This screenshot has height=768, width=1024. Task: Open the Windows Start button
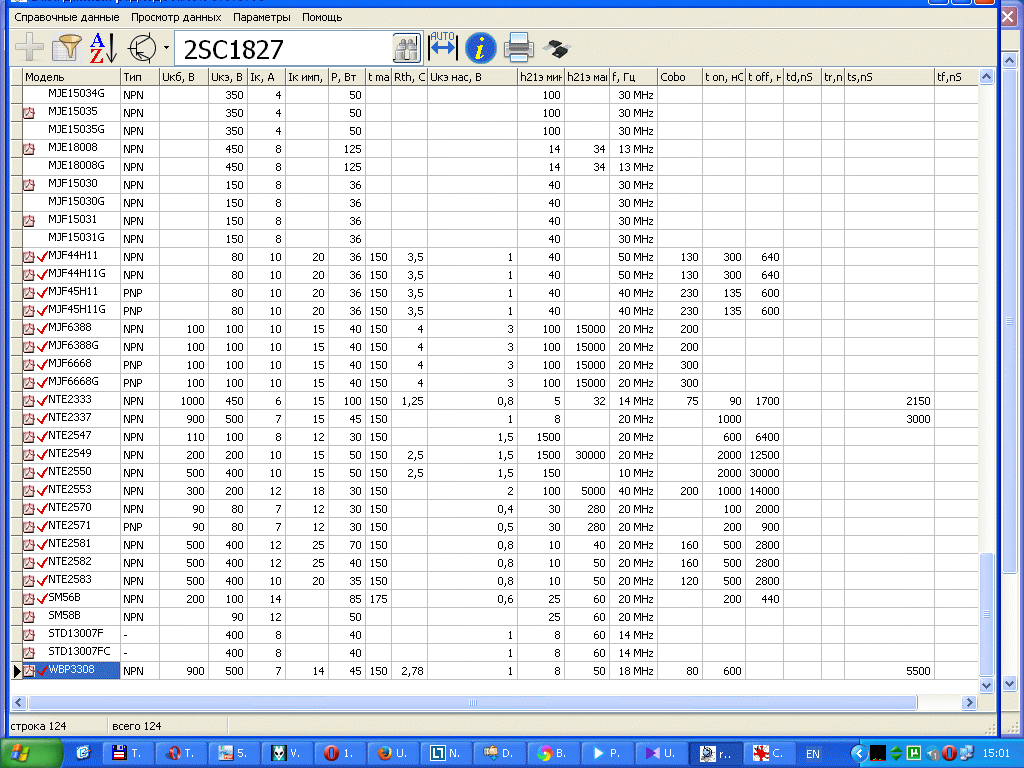coord(31,753)
